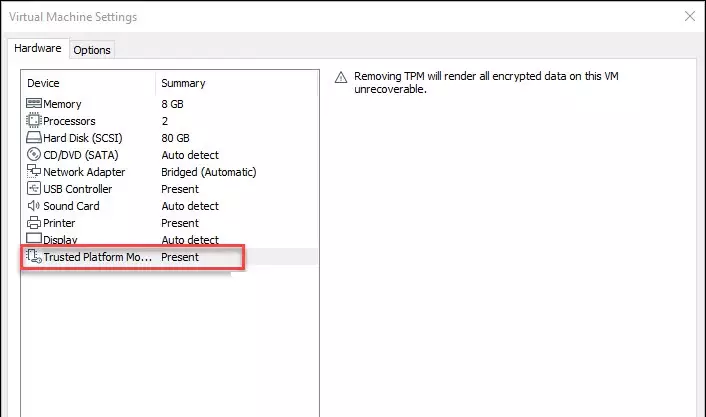
Task: Click Auto detect summary for Display
Action: click(190, 240)
